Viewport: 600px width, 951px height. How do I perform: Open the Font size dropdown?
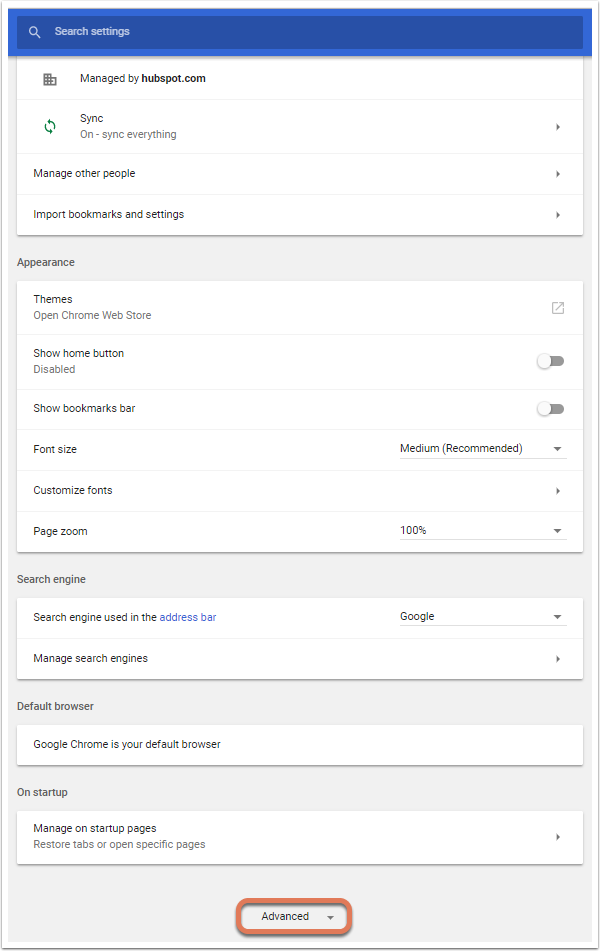coord(483,449)
